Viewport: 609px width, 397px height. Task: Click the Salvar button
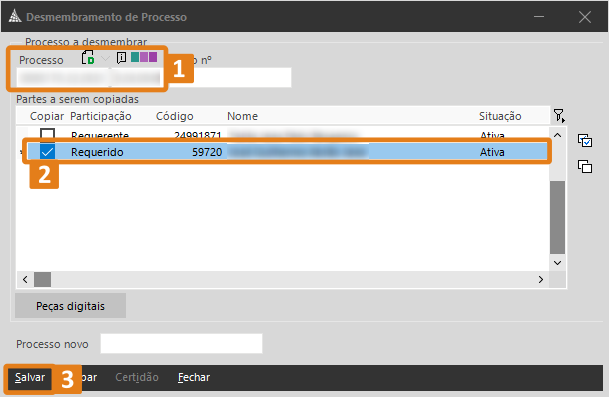30,377
